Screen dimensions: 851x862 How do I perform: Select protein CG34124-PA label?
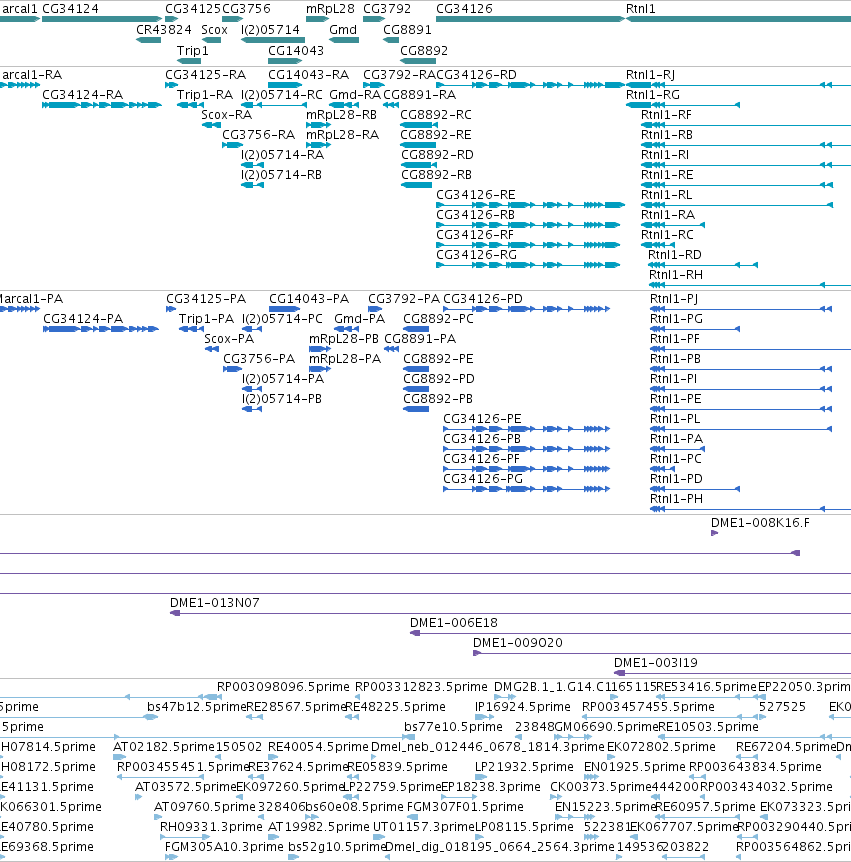(x=83, y=319)
